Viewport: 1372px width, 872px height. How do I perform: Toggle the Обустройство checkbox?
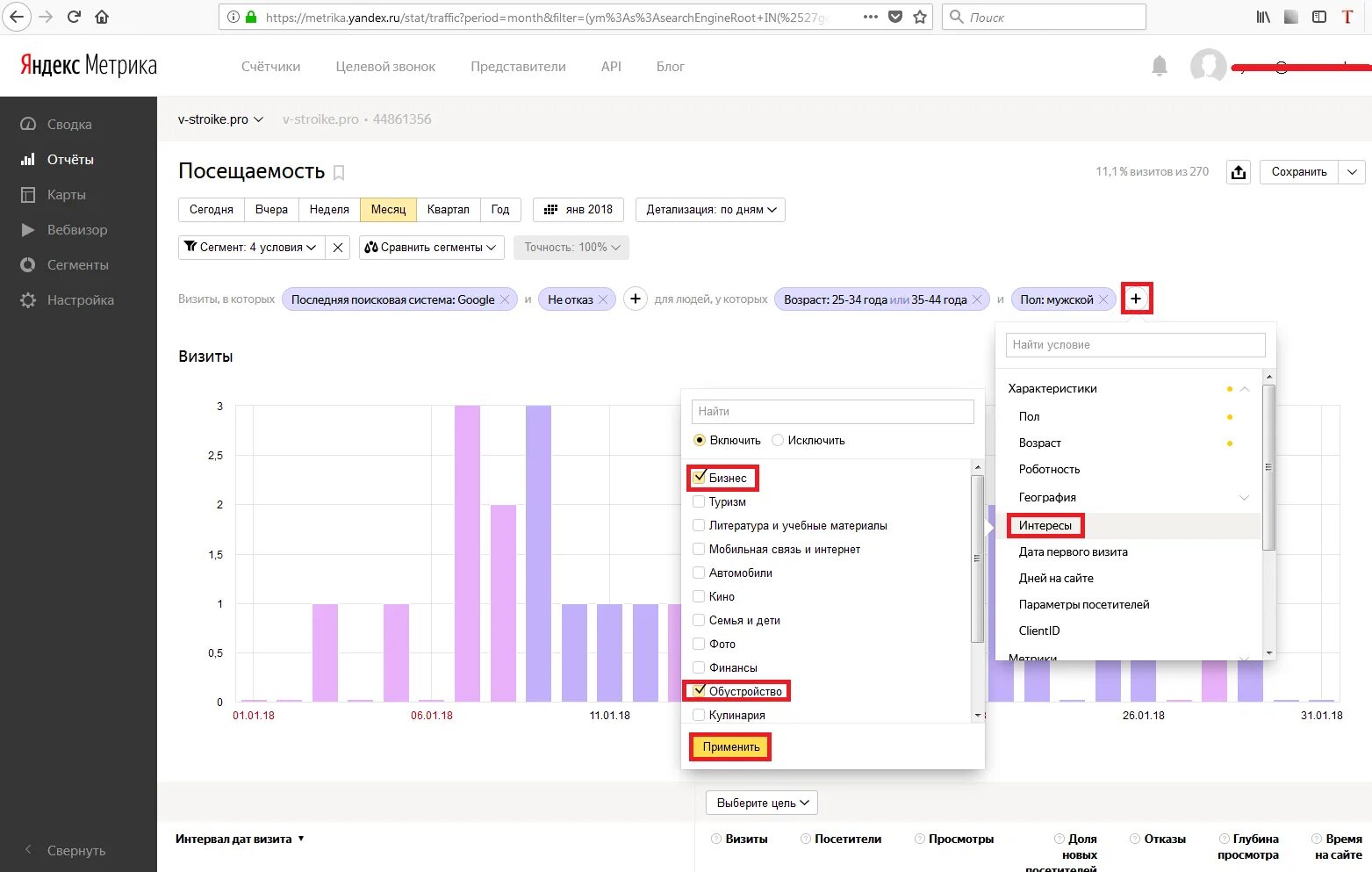pos(699,691)
